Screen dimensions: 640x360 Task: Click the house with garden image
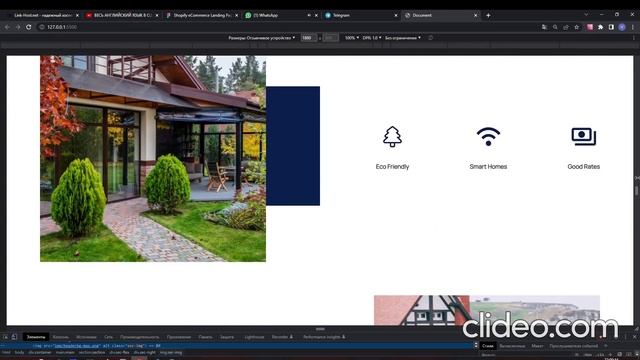153,159
